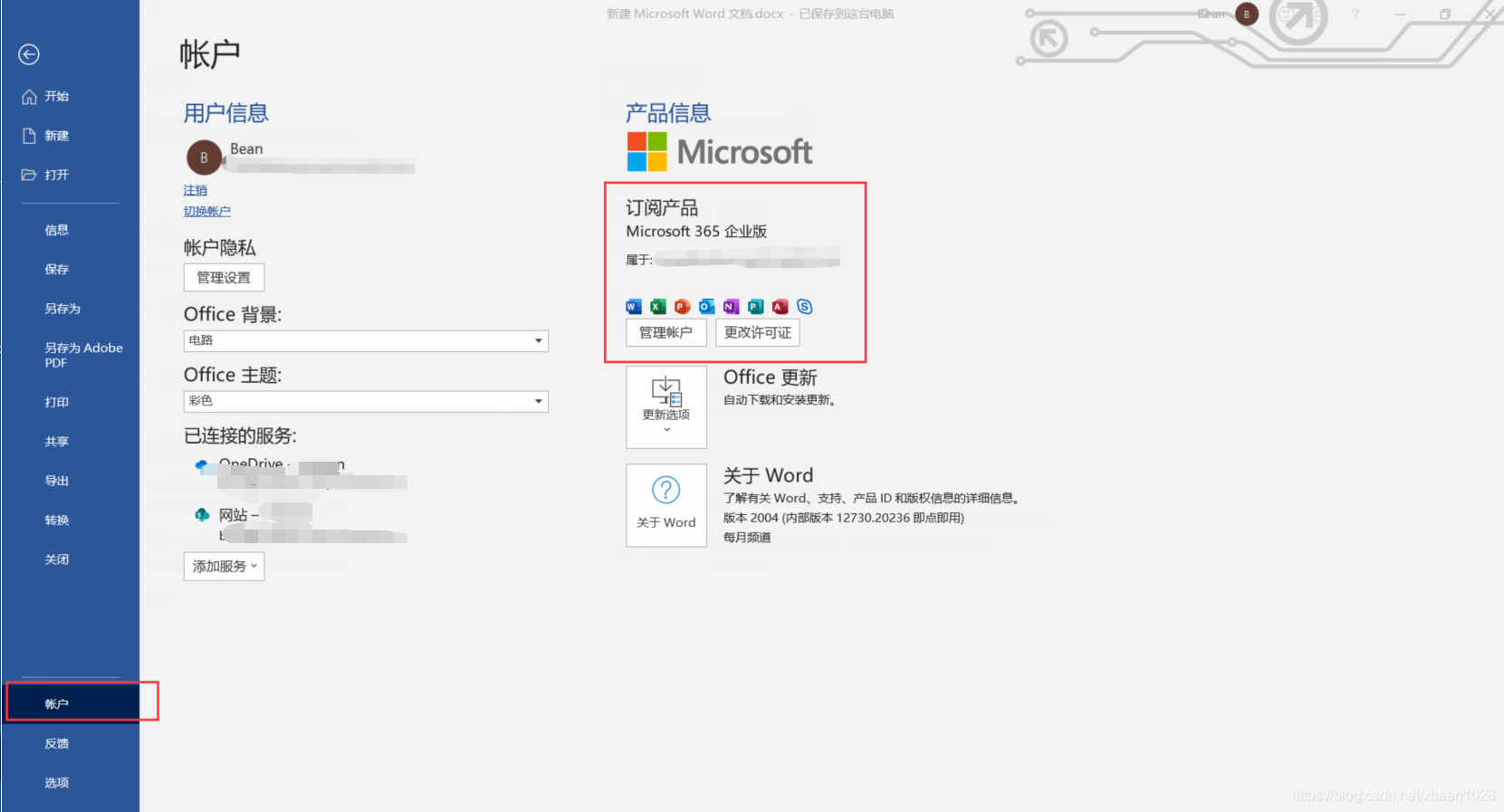Open the 更新选项 dropdown button
This screenshot has height=812, width=1504.
[666, 407]
